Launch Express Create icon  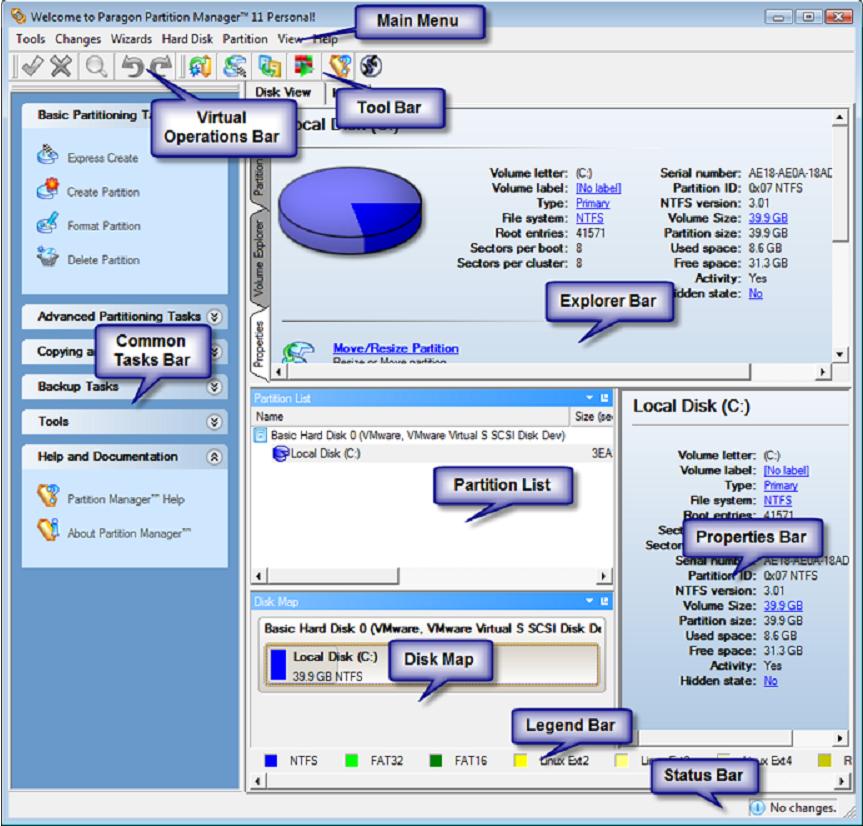[47, 155]
